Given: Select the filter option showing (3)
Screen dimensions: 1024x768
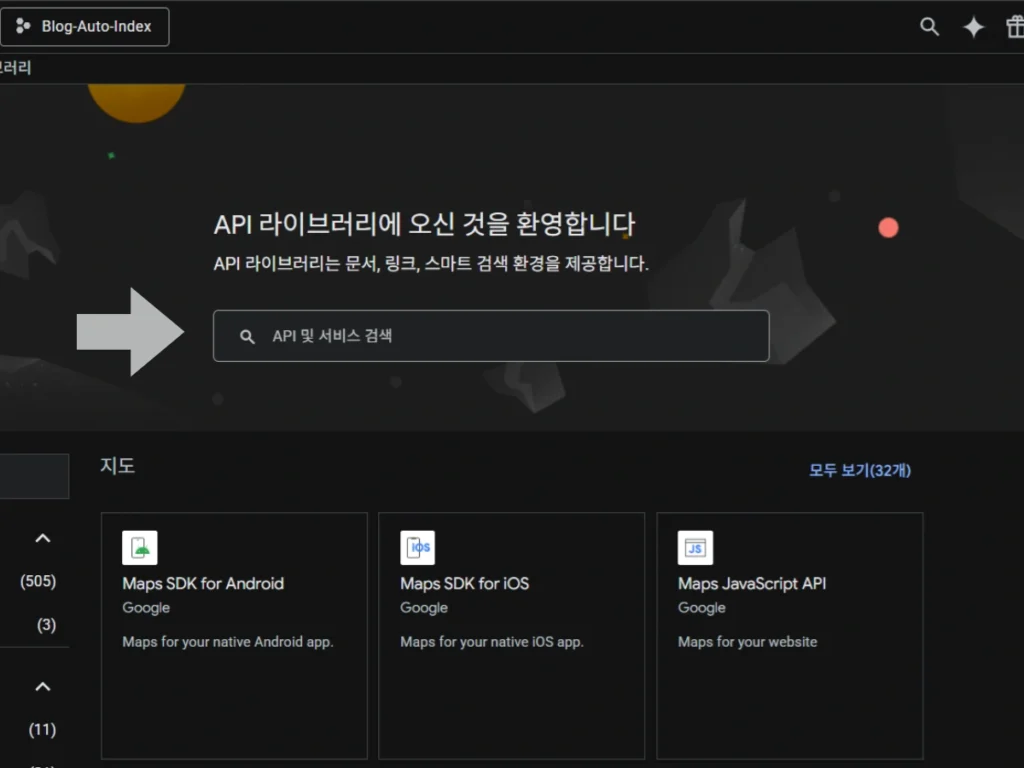Looking at the screenshot, I should coord(46,625).
